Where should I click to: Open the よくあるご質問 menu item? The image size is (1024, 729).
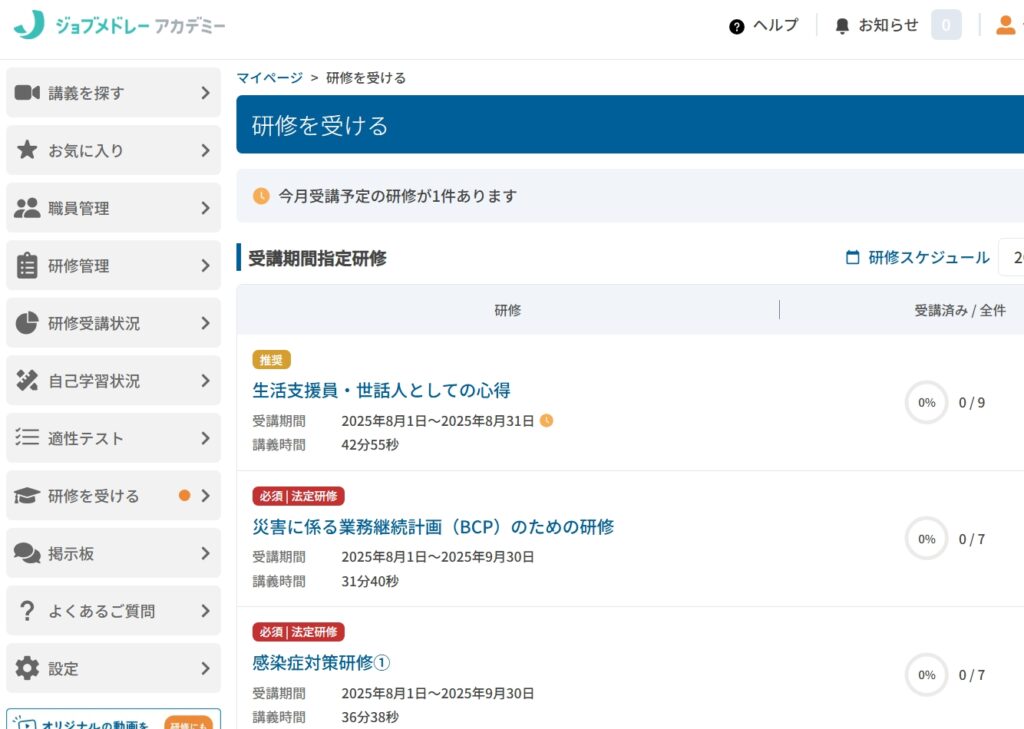(114, 611)
